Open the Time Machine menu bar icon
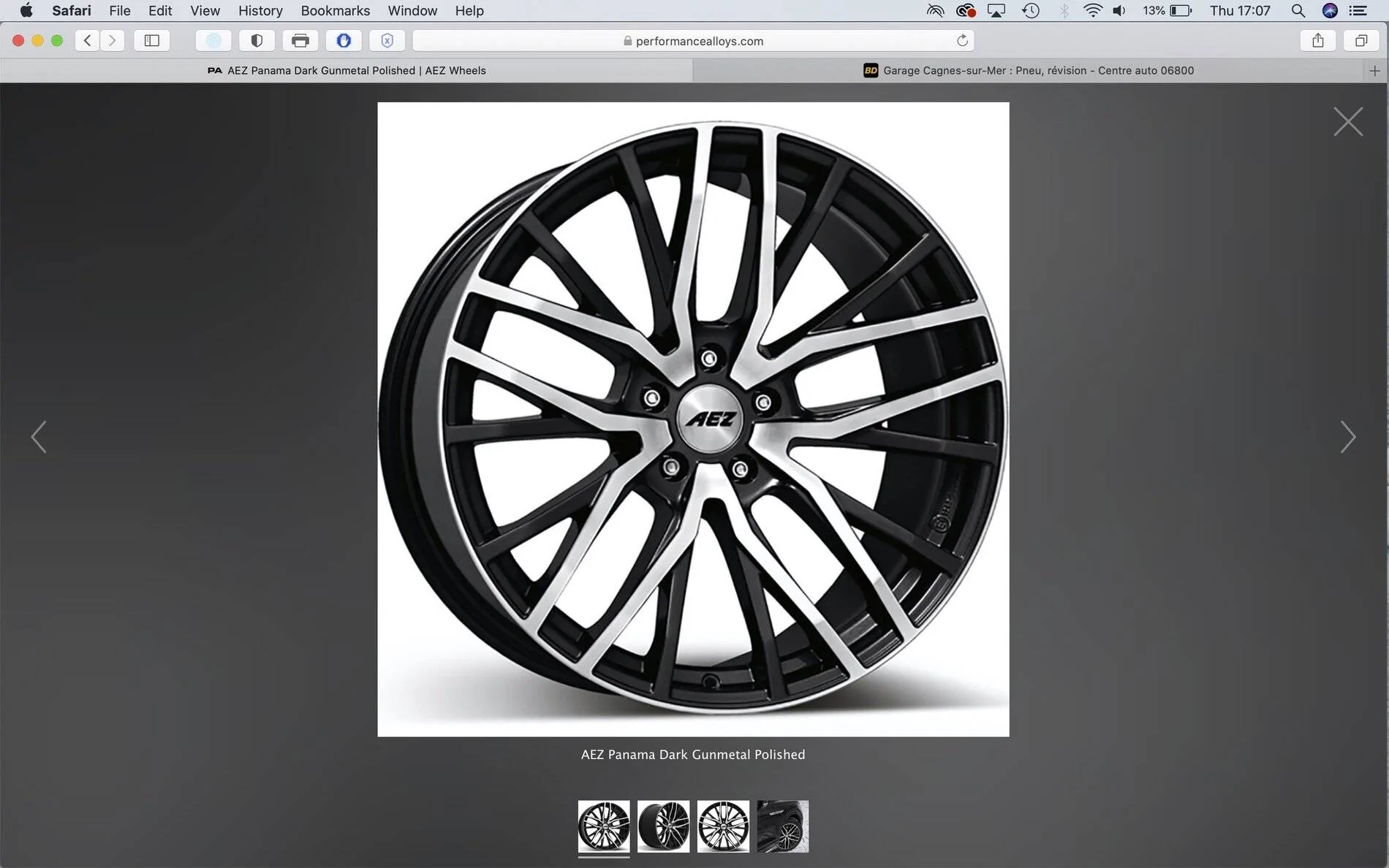The height and width of the screenshot is (868, 1389). point(1031,10)
